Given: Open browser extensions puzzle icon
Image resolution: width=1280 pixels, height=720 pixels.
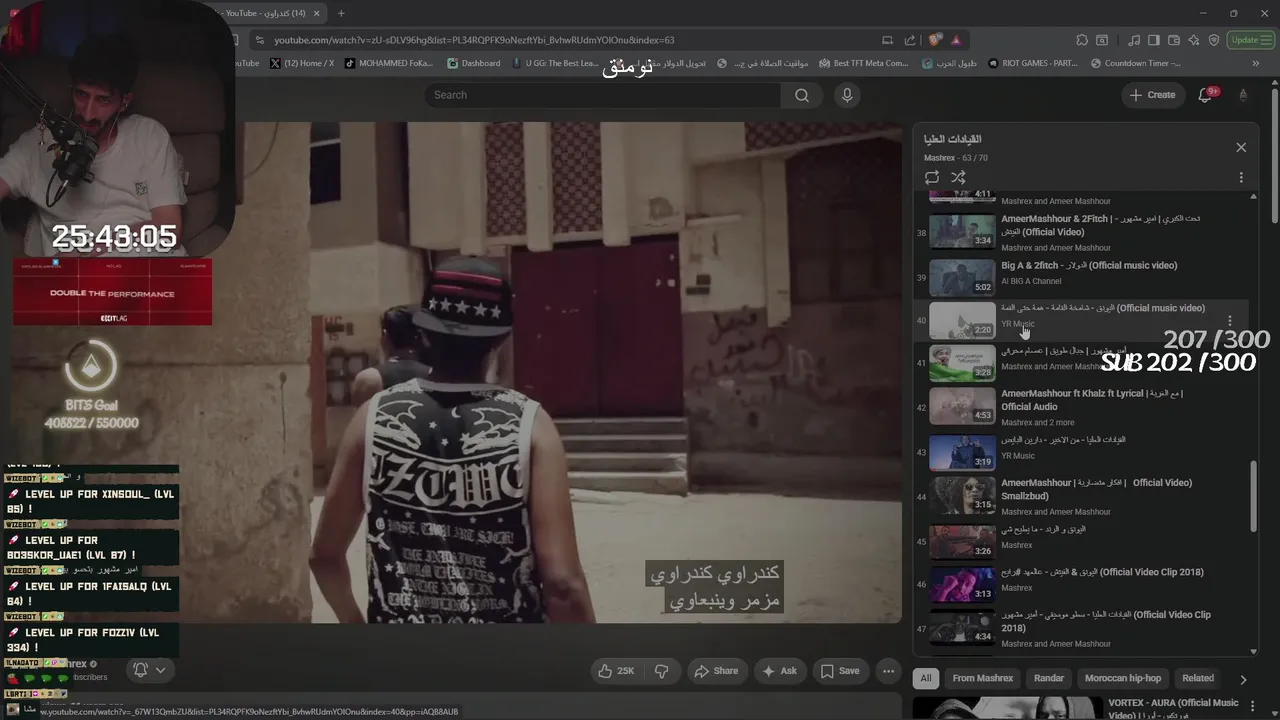Looking at the screenshot, I should pyautogui.click(x=1082, y=40).
